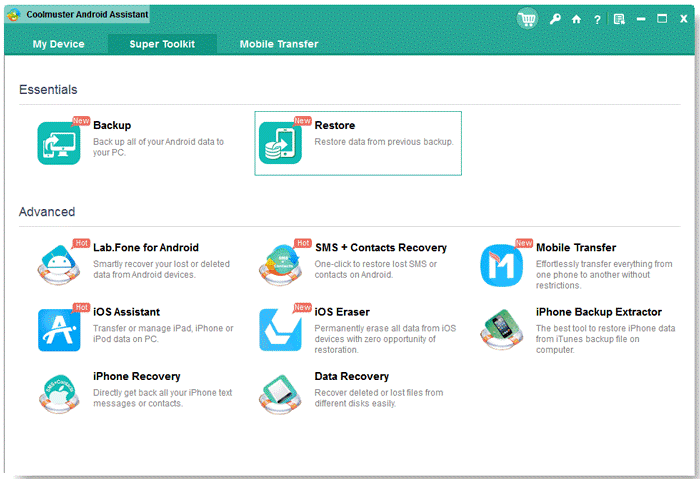
Task: Open the iOS Assistant icon
Action: (x=59, y=329)
